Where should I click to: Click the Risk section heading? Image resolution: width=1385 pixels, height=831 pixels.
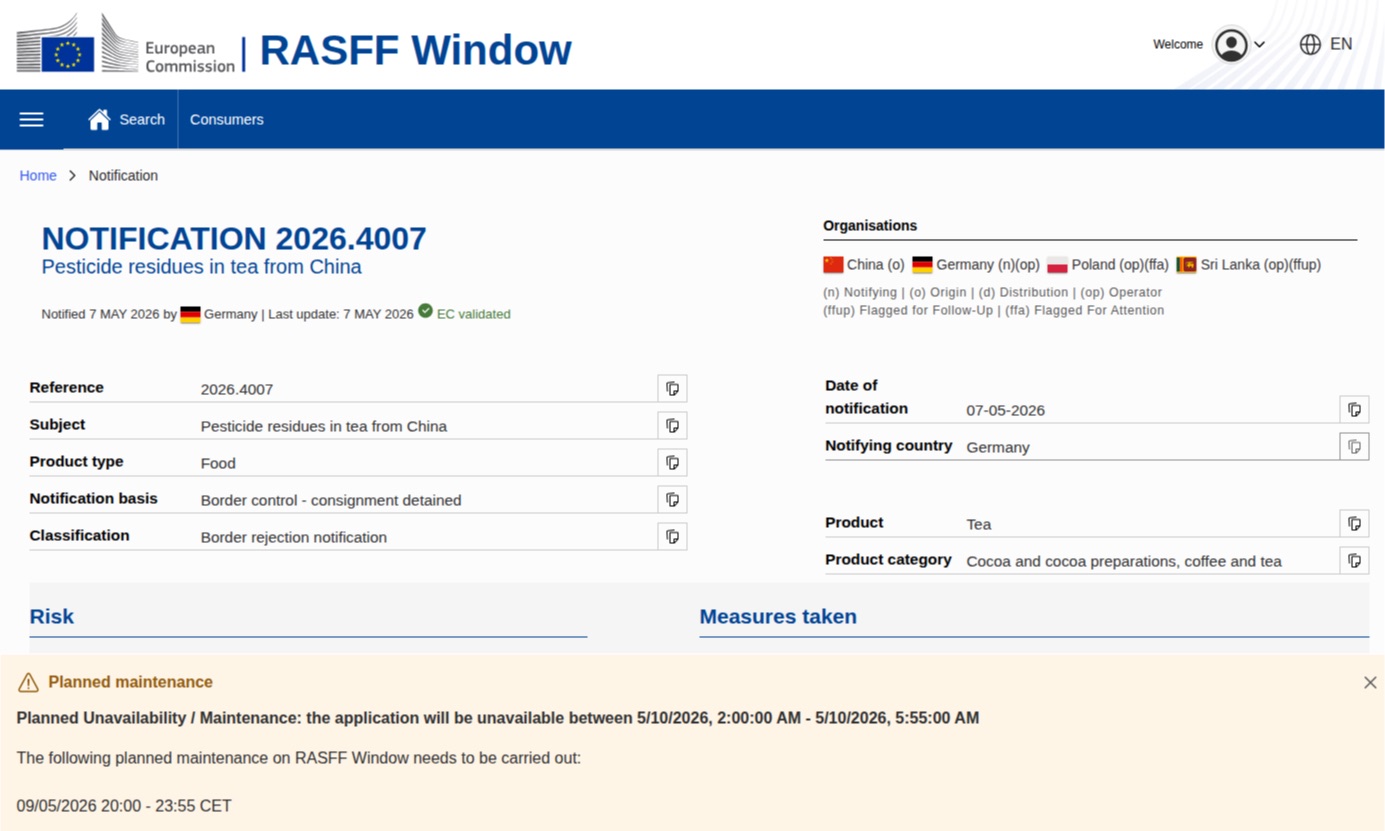(x=52, y=617)
